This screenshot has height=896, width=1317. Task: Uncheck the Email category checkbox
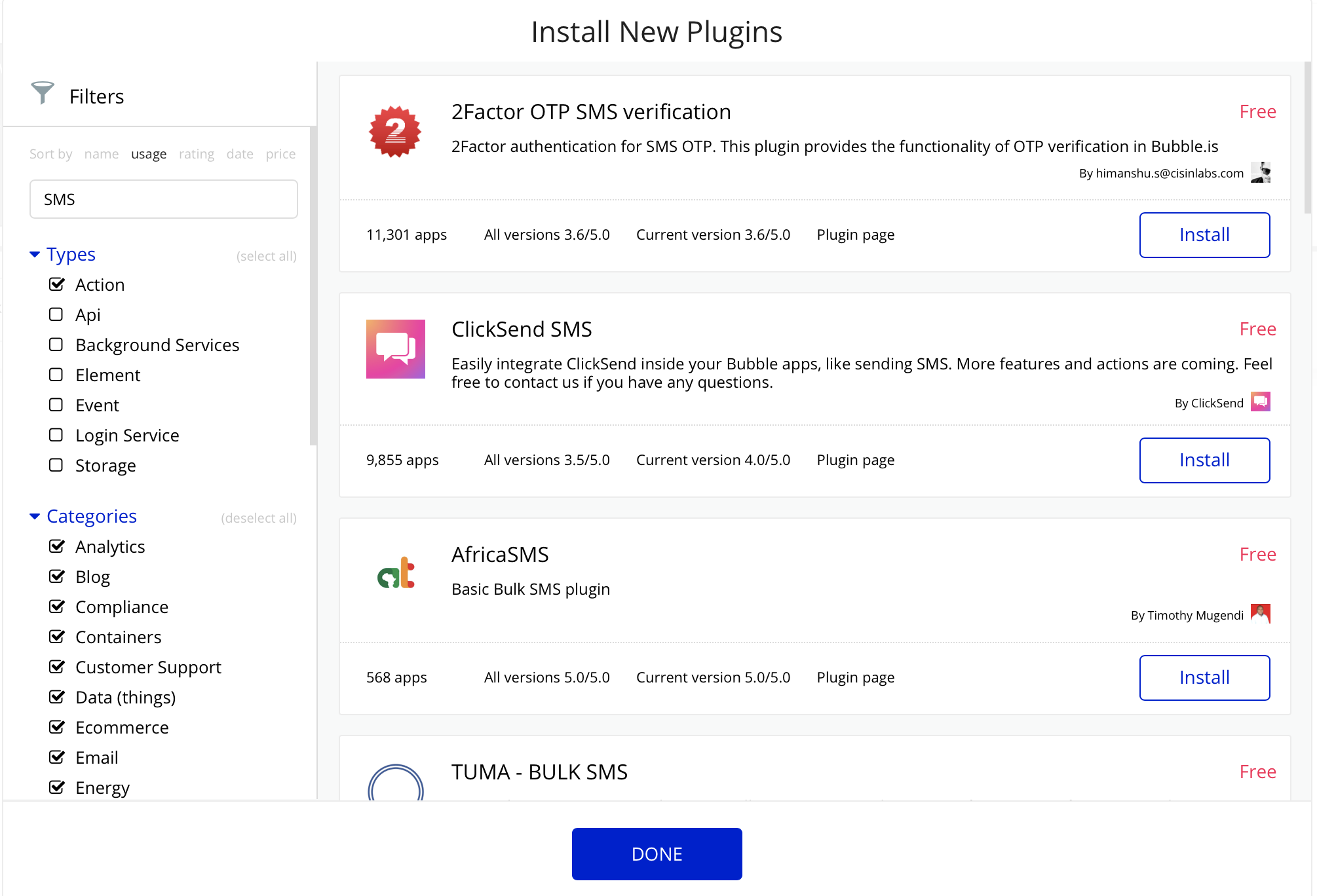[57, 757]
